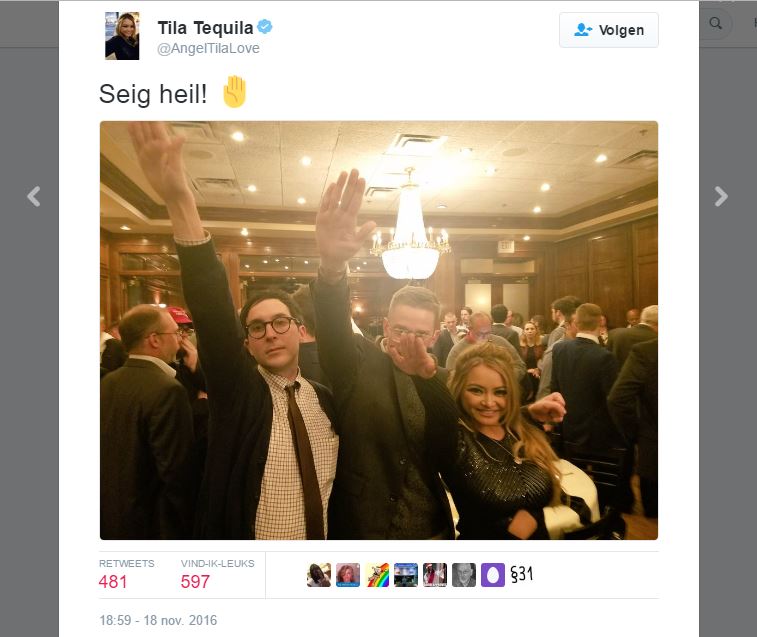757x637 pixels.
Task: Click the verified badge icon
Action: coord(265,27)
